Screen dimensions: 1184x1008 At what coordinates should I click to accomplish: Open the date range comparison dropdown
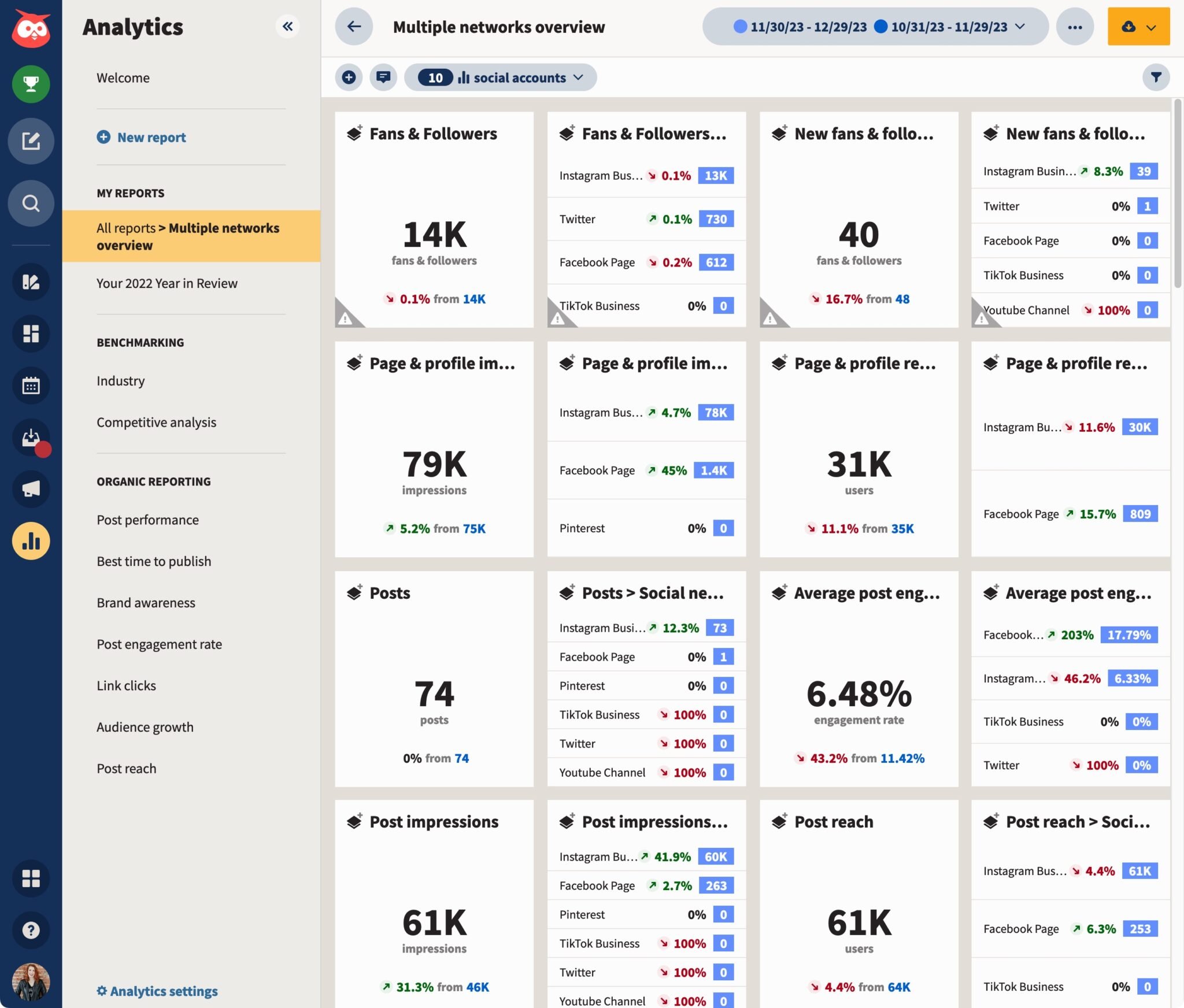(1020, 27)
